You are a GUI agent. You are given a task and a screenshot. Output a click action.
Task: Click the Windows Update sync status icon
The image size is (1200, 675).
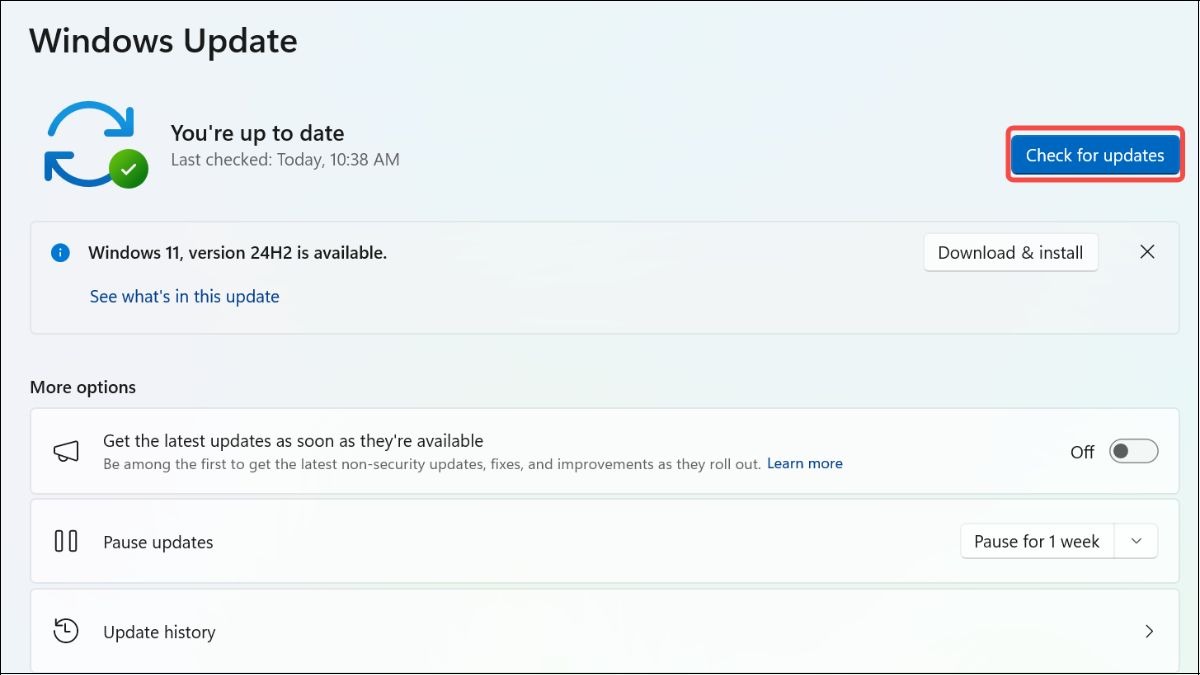pos(95,144)
